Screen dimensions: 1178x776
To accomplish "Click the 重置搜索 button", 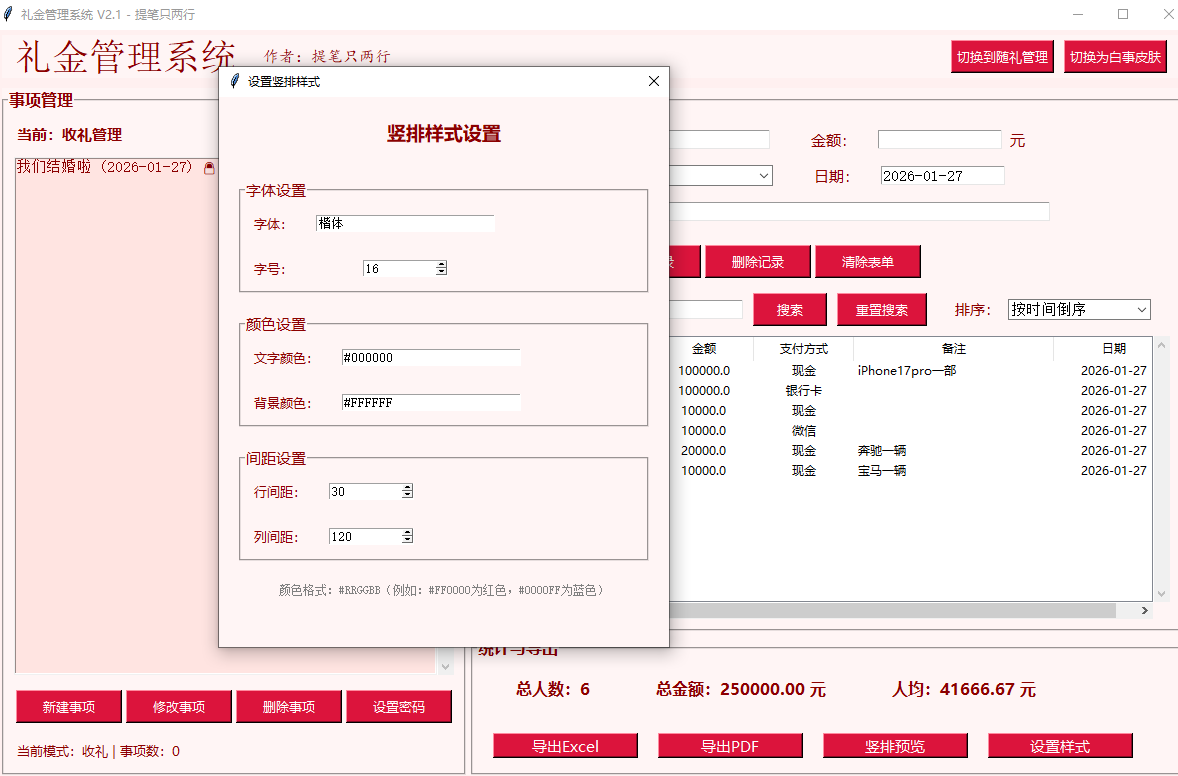I will click(x=881, y=310).
